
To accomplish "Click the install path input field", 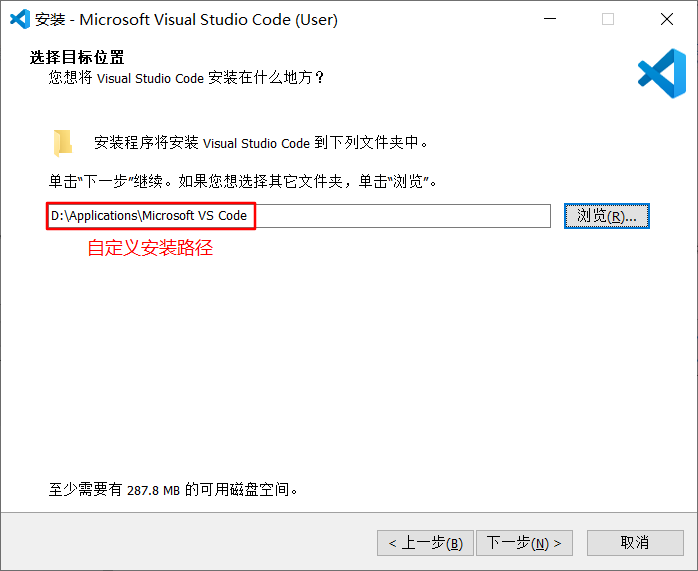I will tap(299, 216).
